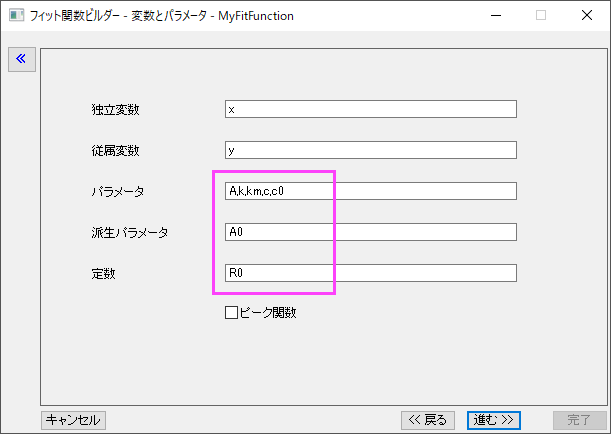Enable the ピーク関数 checkbox

231,312
